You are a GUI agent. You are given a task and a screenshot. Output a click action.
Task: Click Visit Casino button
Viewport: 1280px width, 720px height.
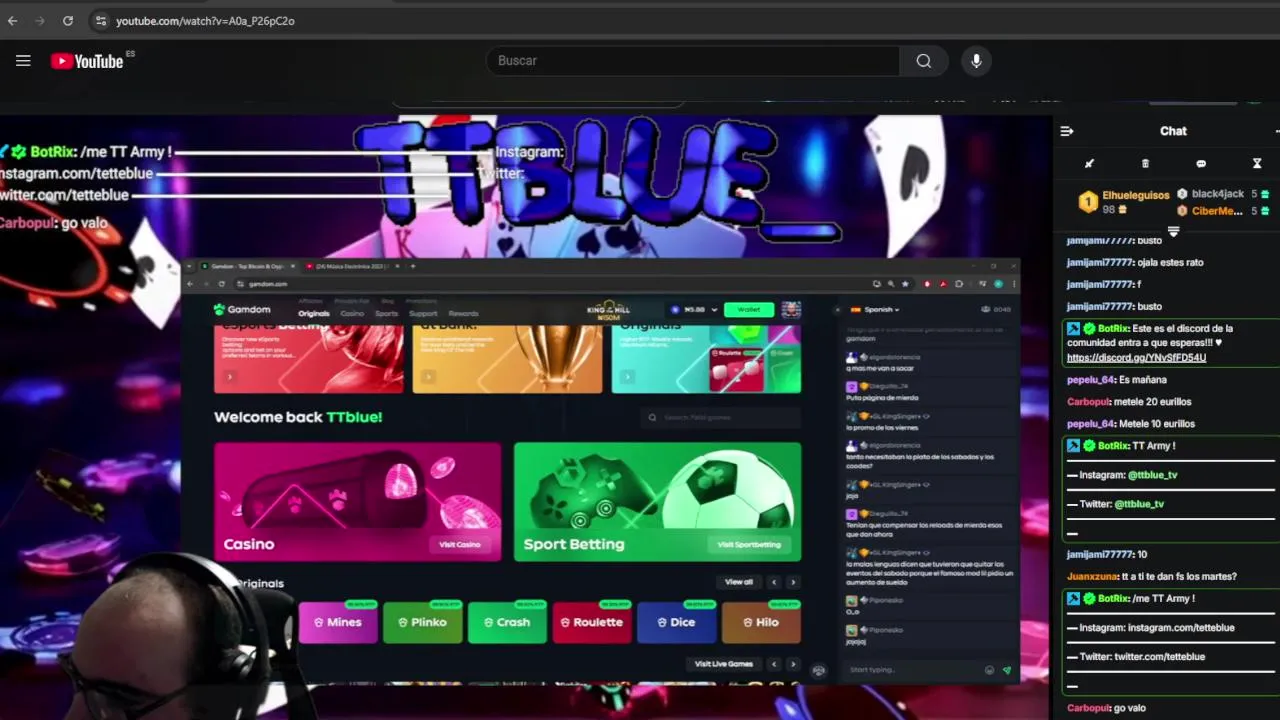(460, 544)
